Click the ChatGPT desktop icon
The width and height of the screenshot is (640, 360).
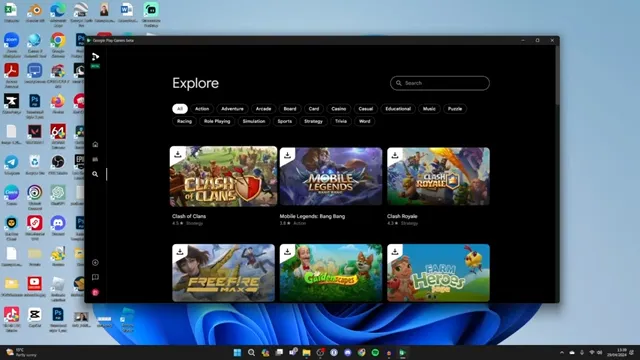coord(58,193)
